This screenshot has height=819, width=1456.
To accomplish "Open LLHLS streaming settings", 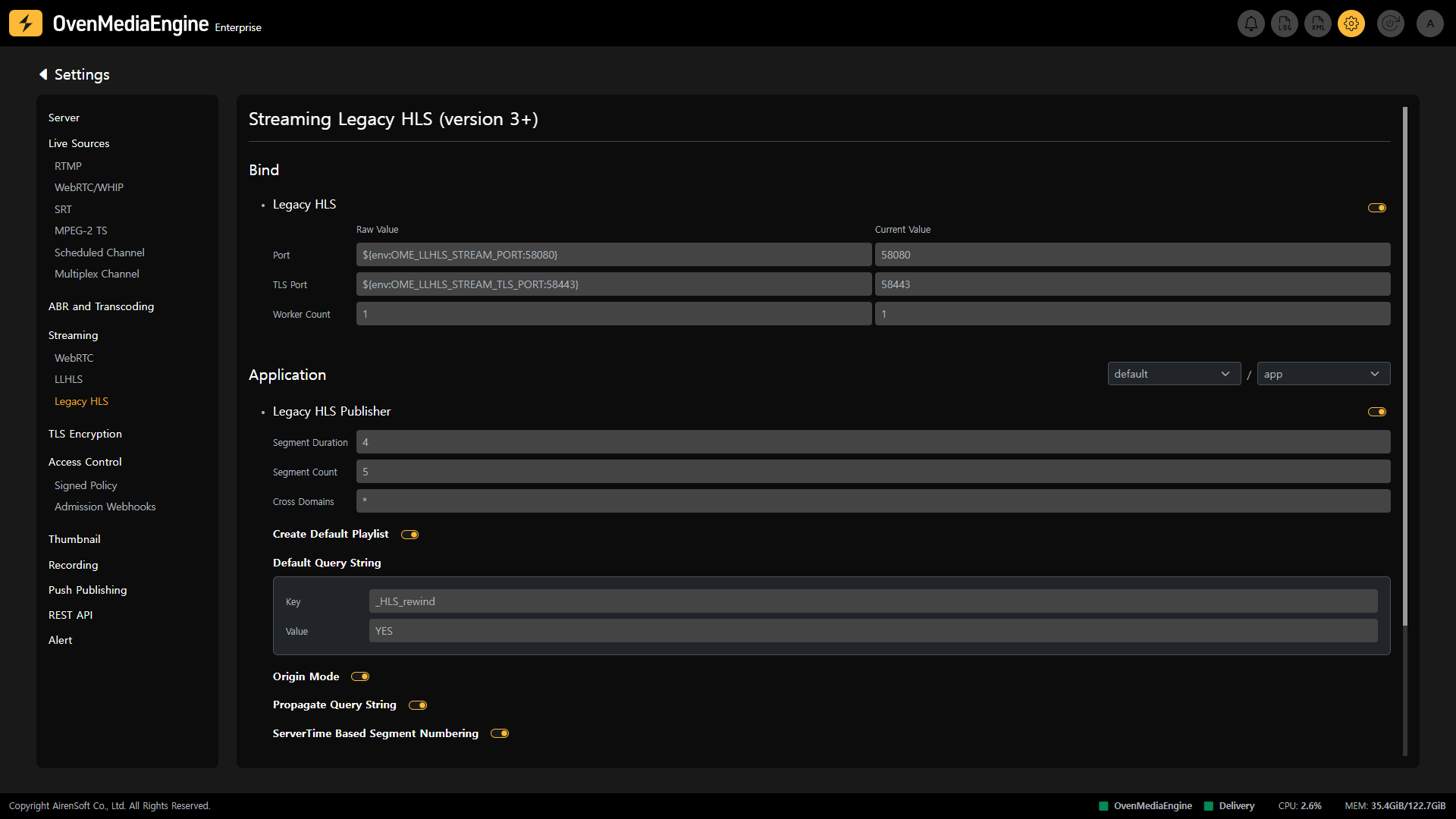I will coord(68,379).
